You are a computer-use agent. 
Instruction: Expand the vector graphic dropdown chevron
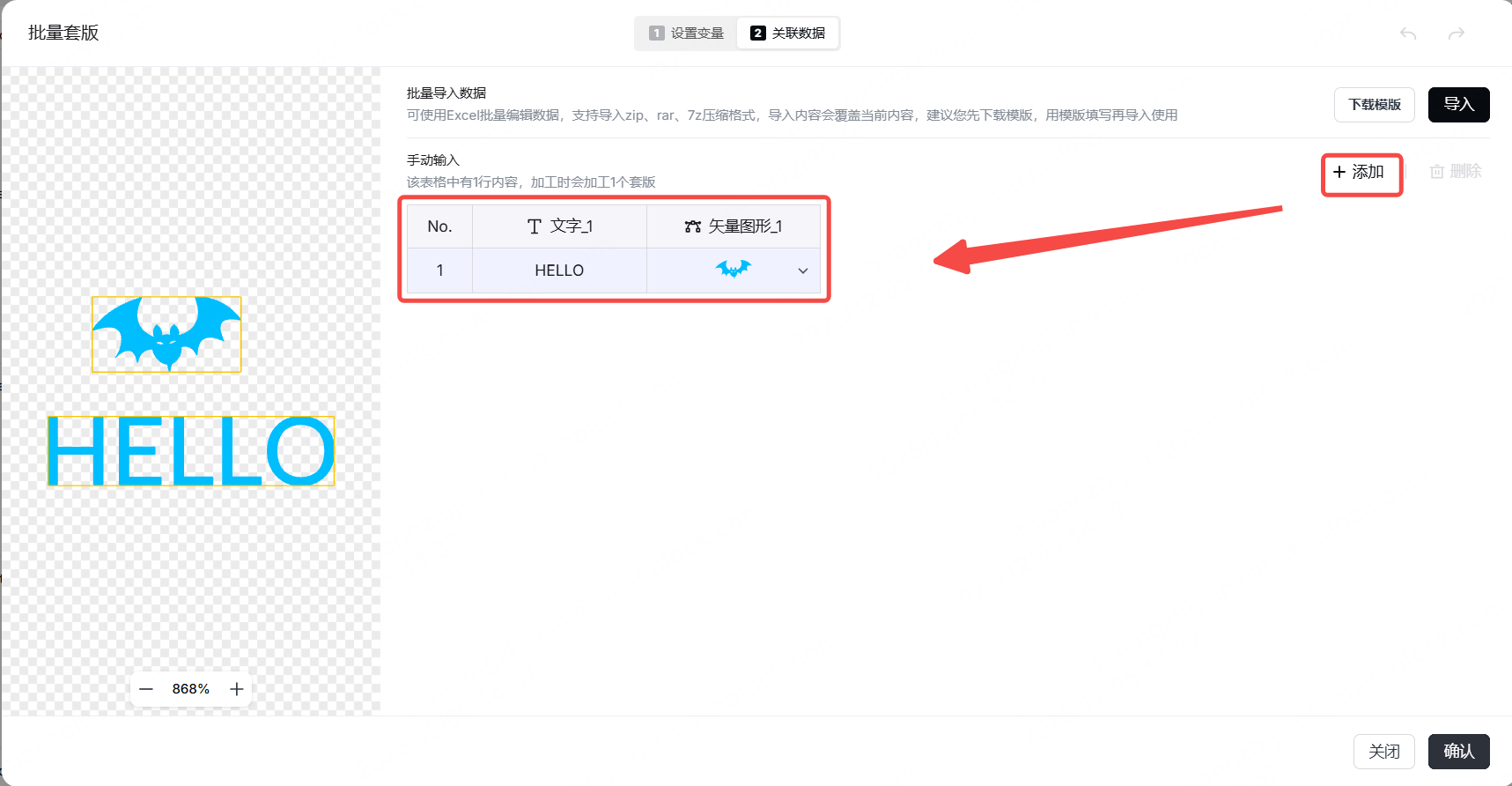coord(802,271)
